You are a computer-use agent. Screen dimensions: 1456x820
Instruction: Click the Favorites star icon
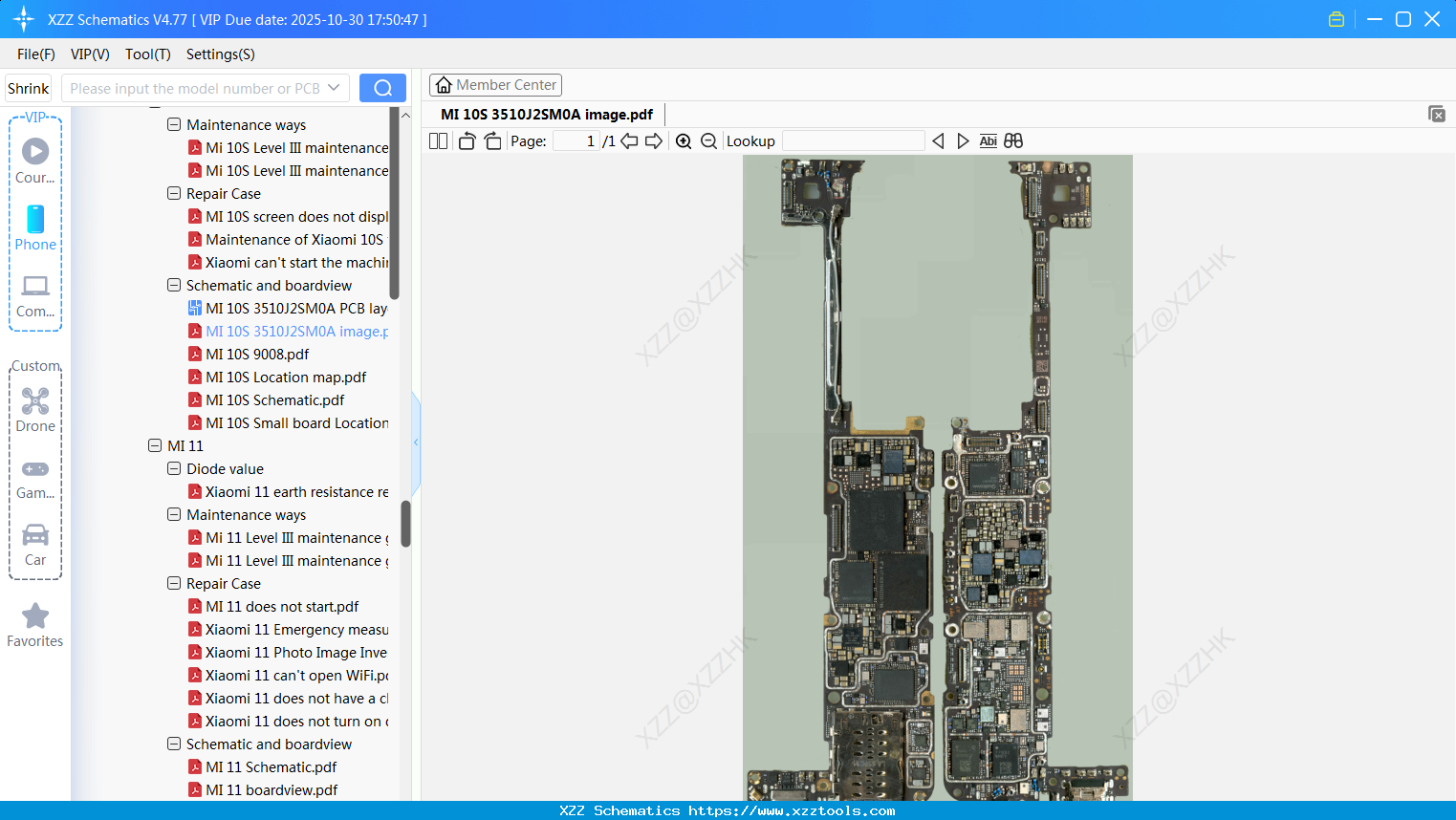[34, 616]
